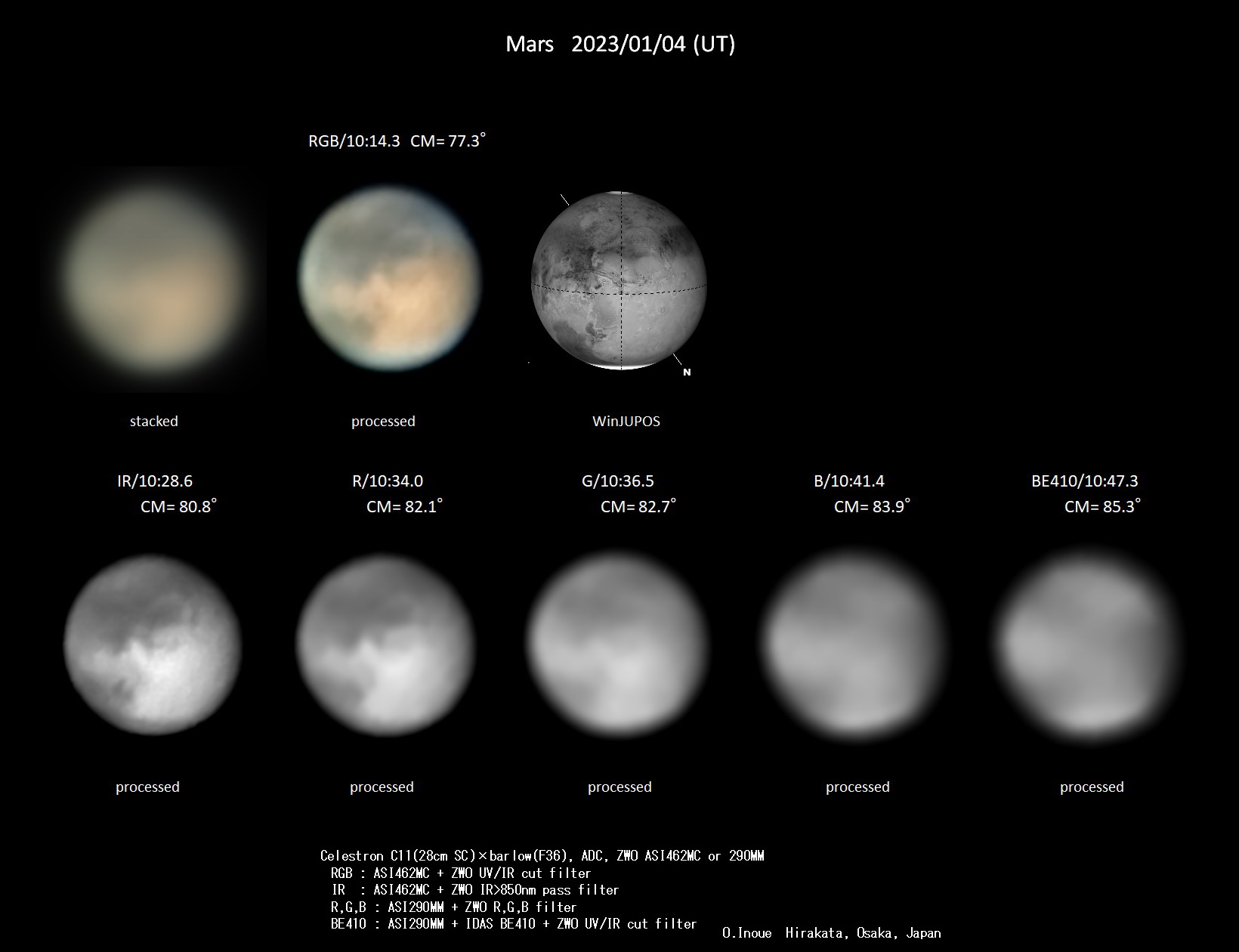The height and width of the screenshot is (952, 1239).
Task: Click the 'CM= 83.9°' value
Action: click(872, 506)
